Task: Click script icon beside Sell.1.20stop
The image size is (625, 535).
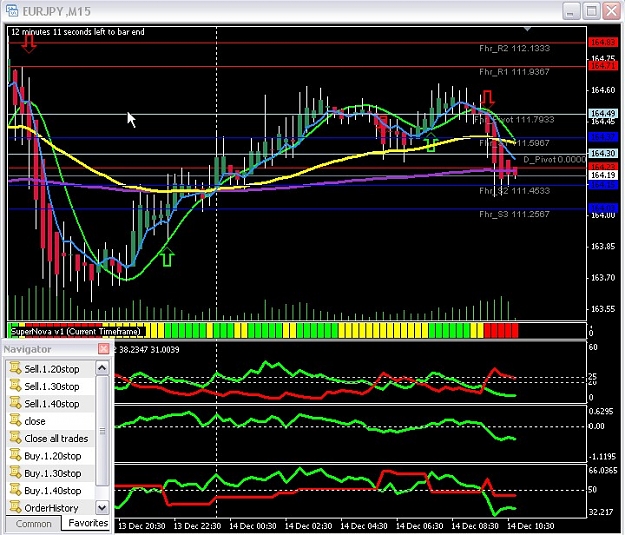Action: pos(15,368)
